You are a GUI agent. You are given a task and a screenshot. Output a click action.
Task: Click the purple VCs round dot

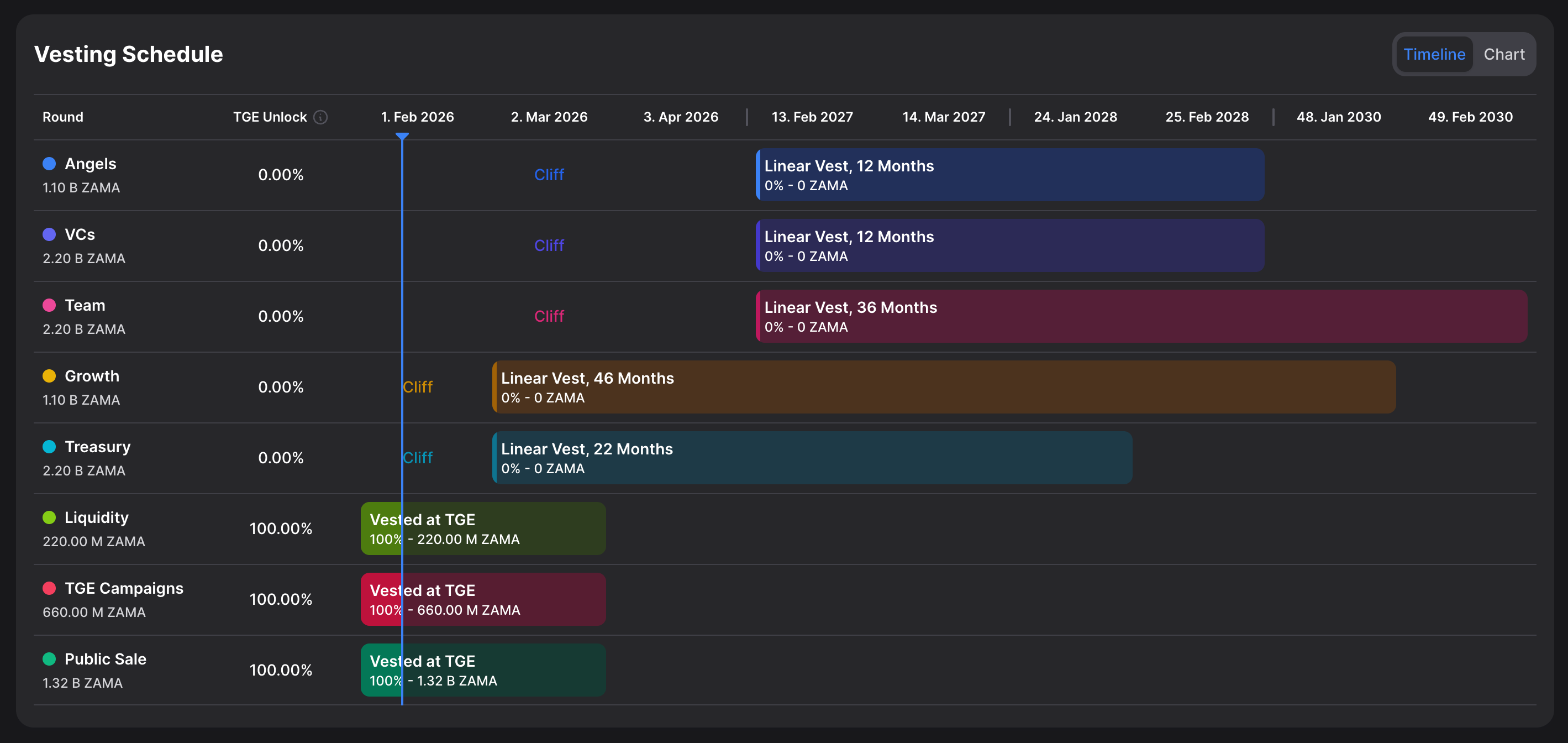(x=49, y=234)
